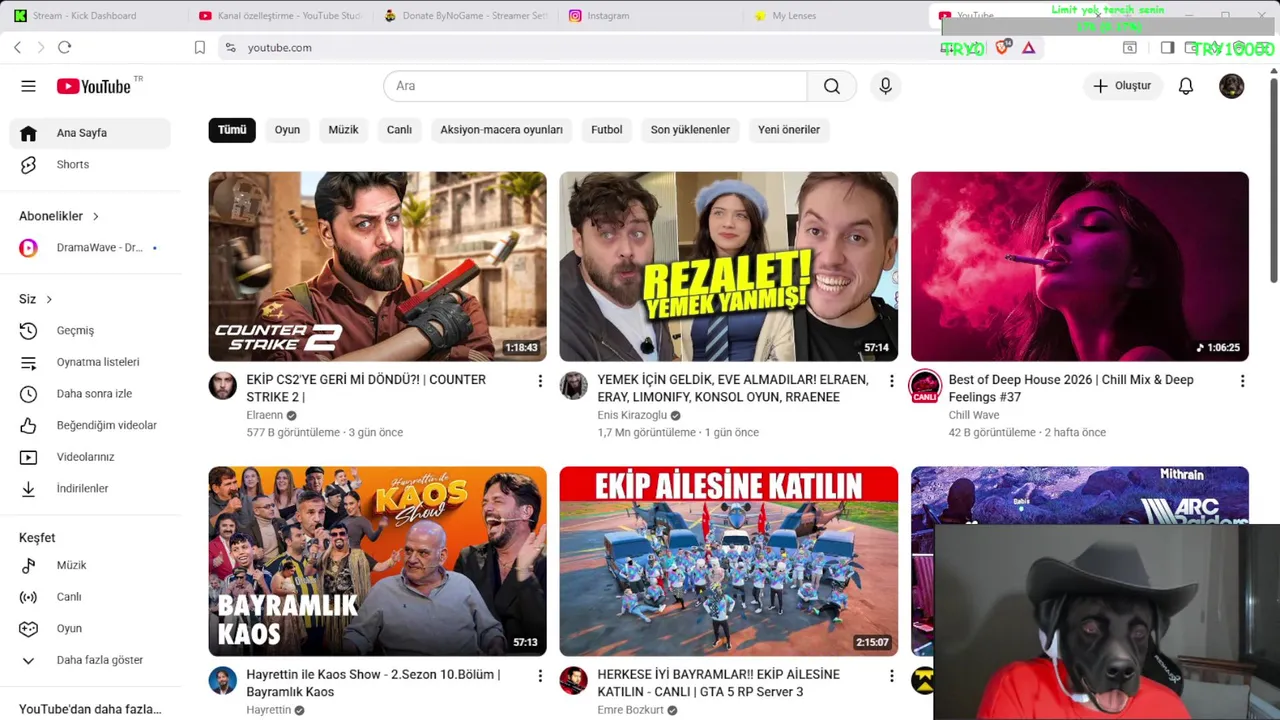Screen dimensions: 1280x720
Task: Click the Hayrettin channel avatar
Action: [x=222, y=681]
